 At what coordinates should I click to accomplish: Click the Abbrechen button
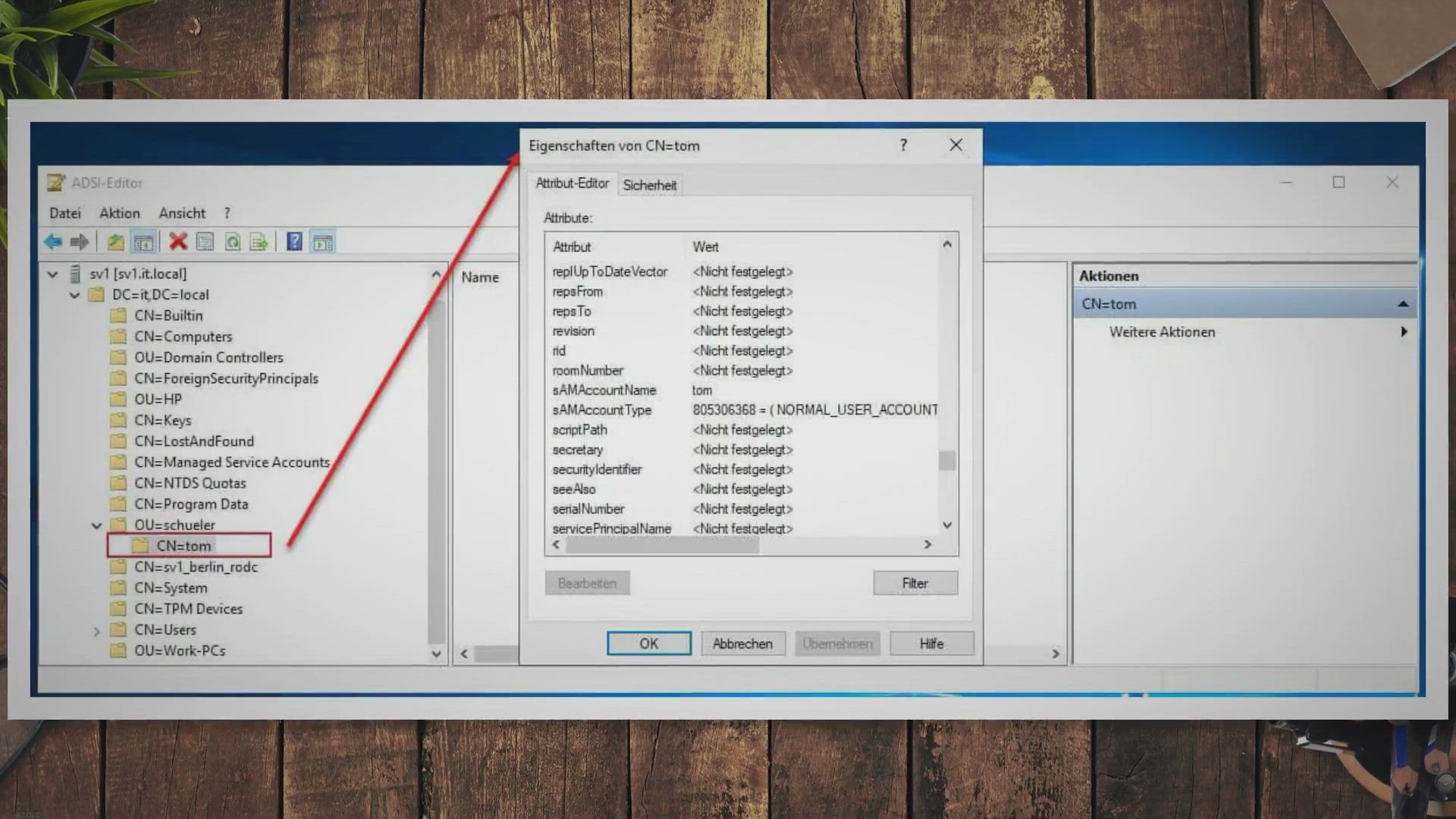pos(742,644)
